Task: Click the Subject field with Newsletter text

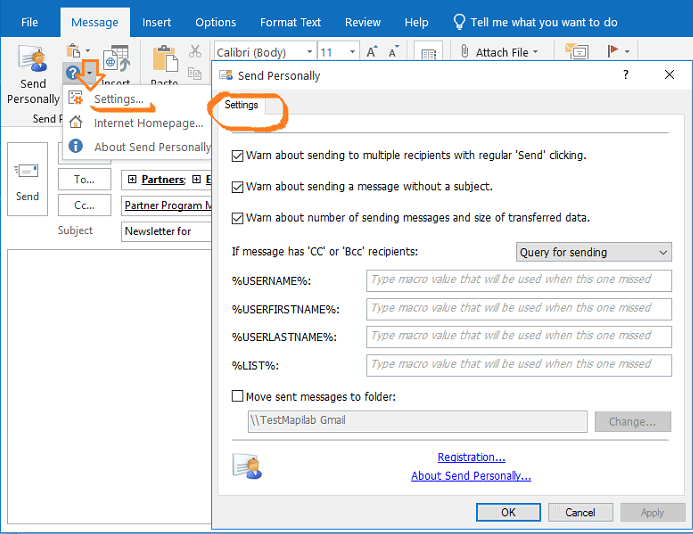Action: (x=166, y=231)
